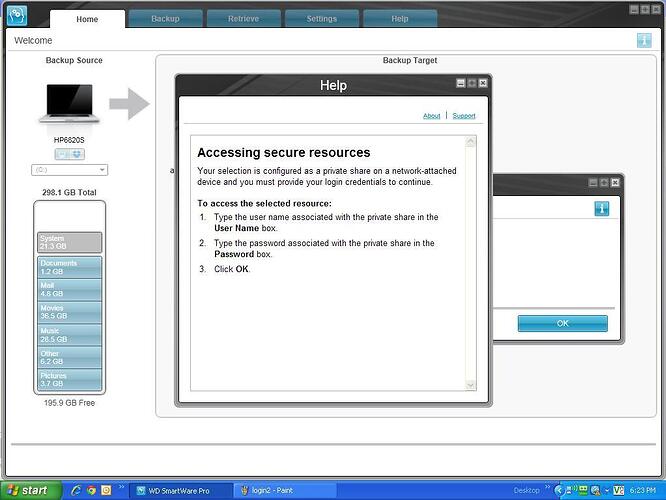
Task: Click the Other 6.2 GB category
Action: point(69,357)
